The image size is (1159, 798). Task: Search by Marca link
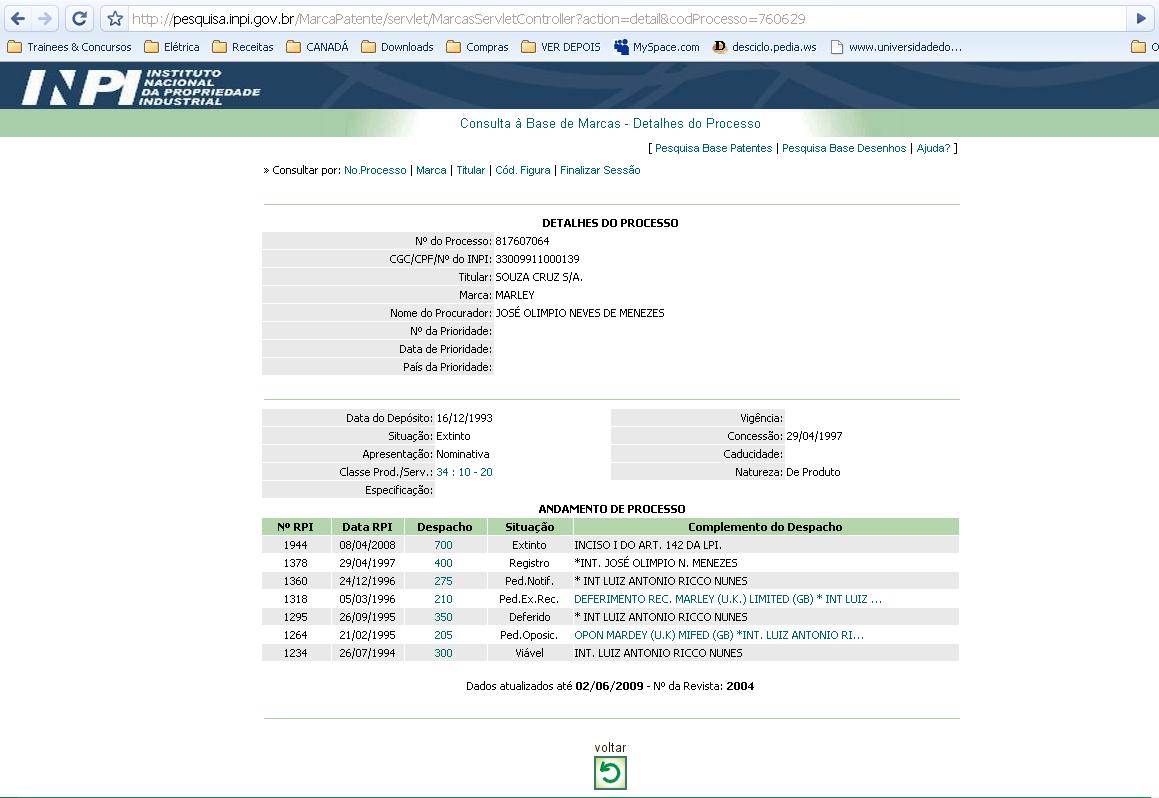[x=431, y=170]
